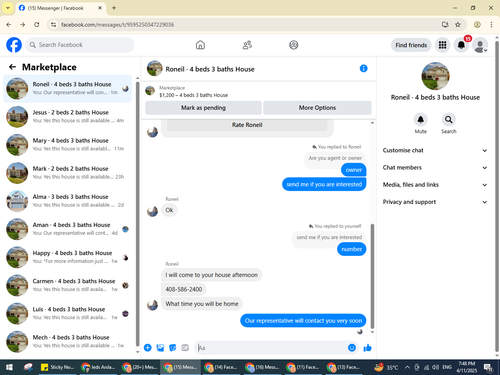Click the Rate Roneil button
Viewport: 500px width, 375px height.
click(247, 125)
